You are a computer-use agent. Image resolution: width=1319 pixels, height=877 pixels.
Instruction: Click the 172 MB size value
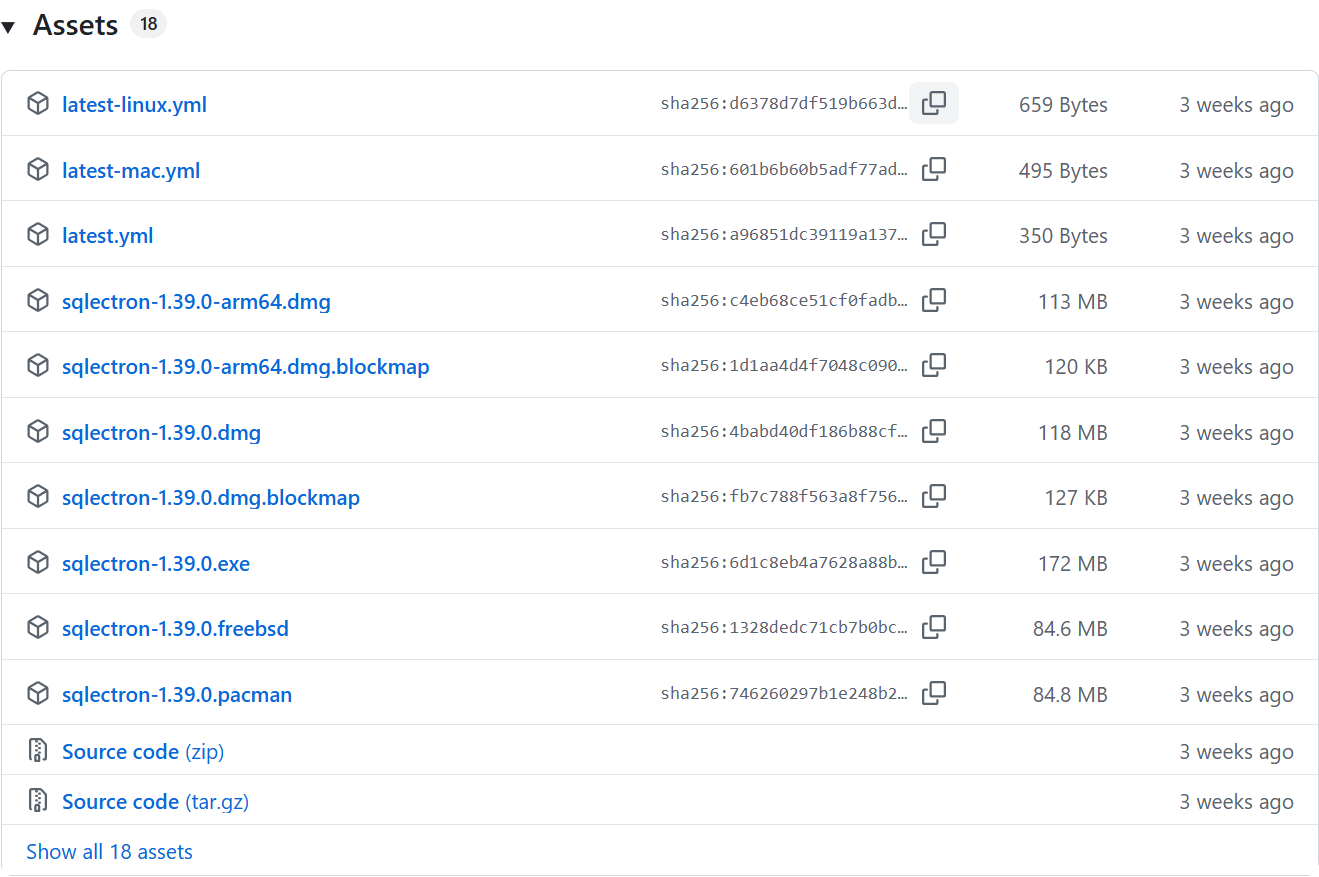[1073, 564]
